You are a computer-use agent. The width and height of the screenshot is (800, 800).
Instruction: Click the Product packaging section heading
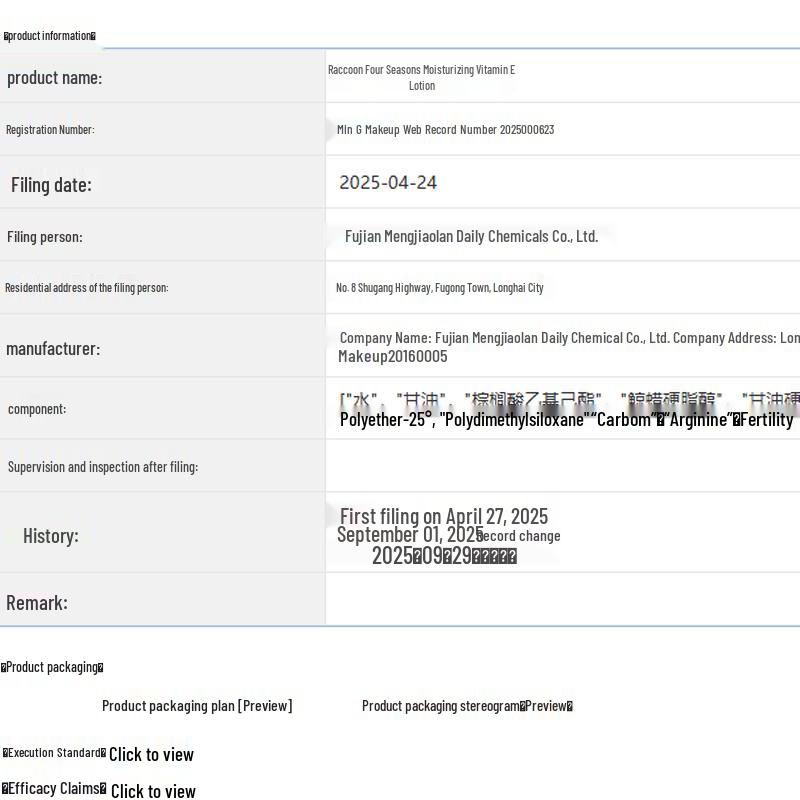point(52,667)
